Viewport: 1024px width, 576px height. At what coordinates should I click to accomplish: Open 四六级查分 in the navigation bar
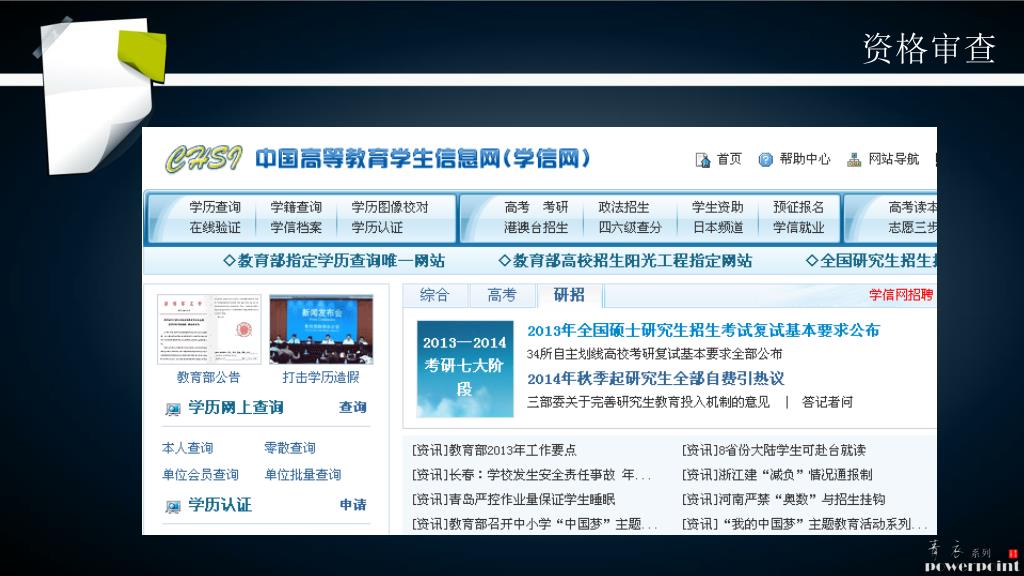[630, 227]
